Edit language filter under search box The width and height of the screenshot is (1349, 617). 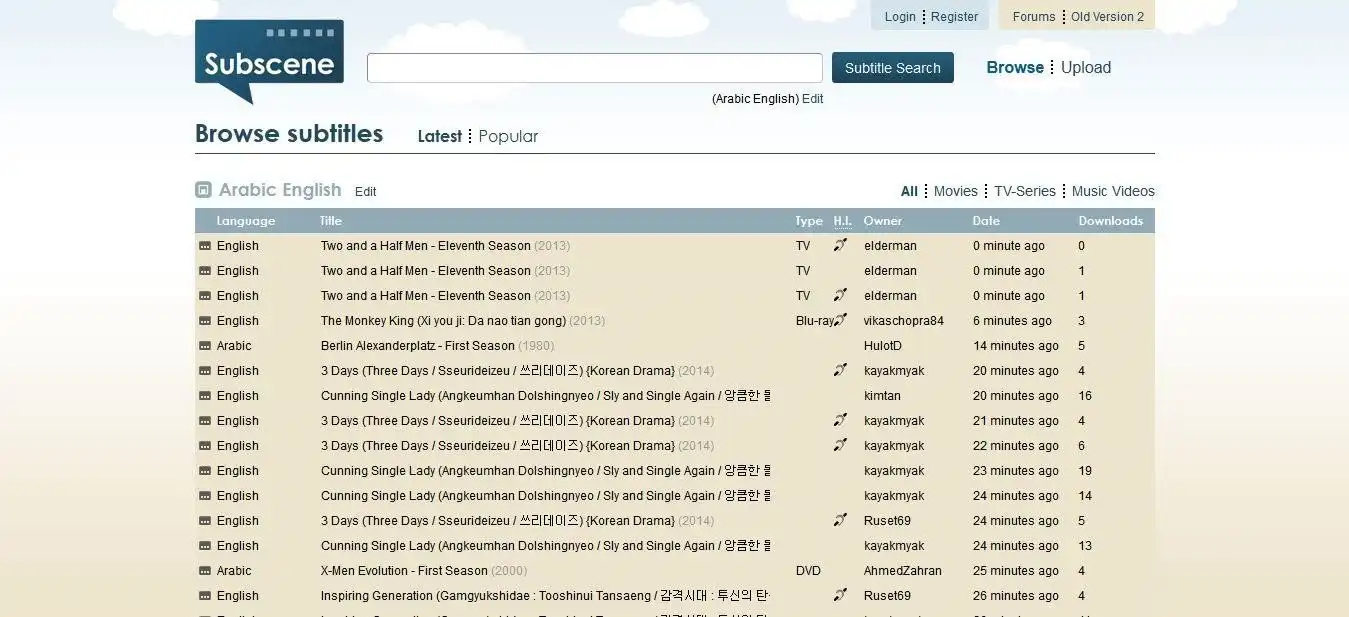coord(812,99)
